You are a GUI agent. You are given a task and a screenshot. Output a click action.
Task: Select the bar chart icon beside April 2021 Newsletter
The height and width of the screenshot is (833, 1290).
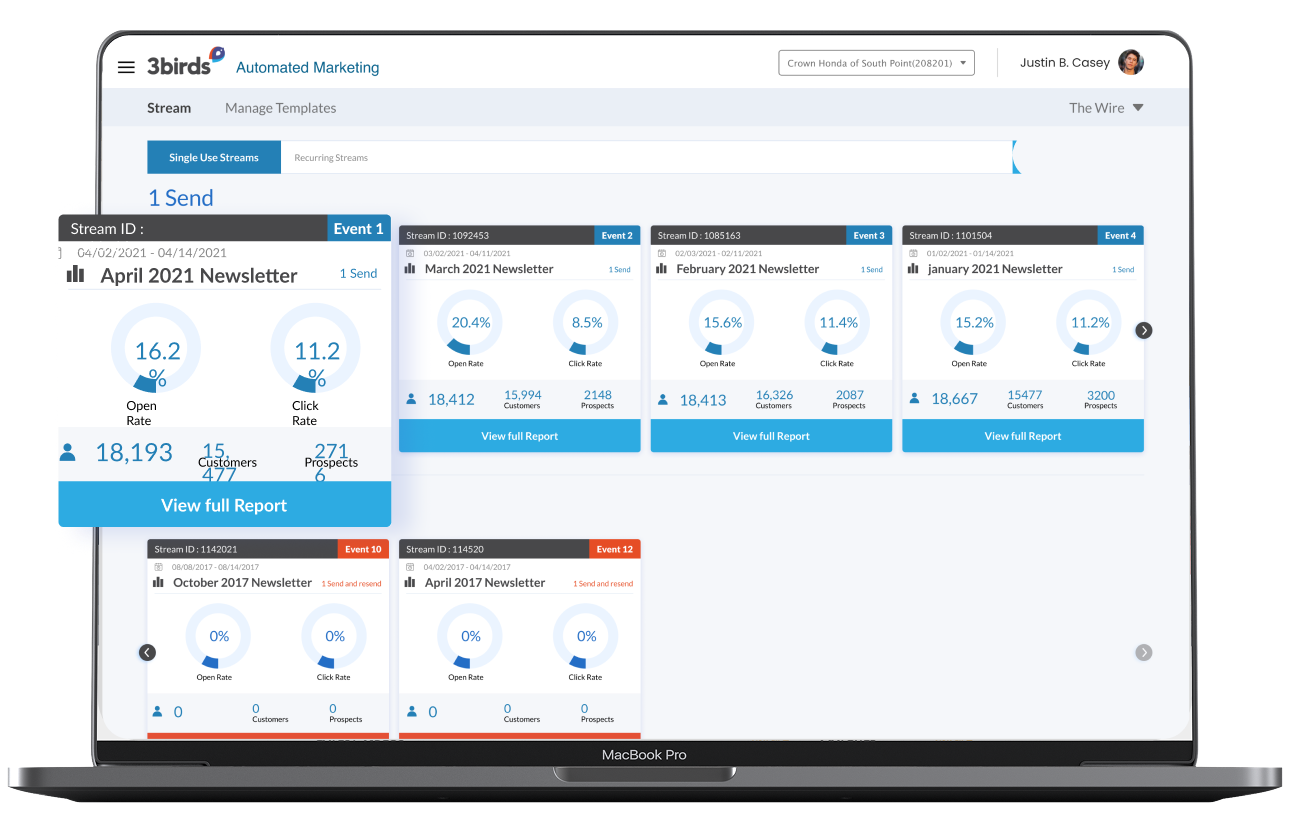coord(76,274)
